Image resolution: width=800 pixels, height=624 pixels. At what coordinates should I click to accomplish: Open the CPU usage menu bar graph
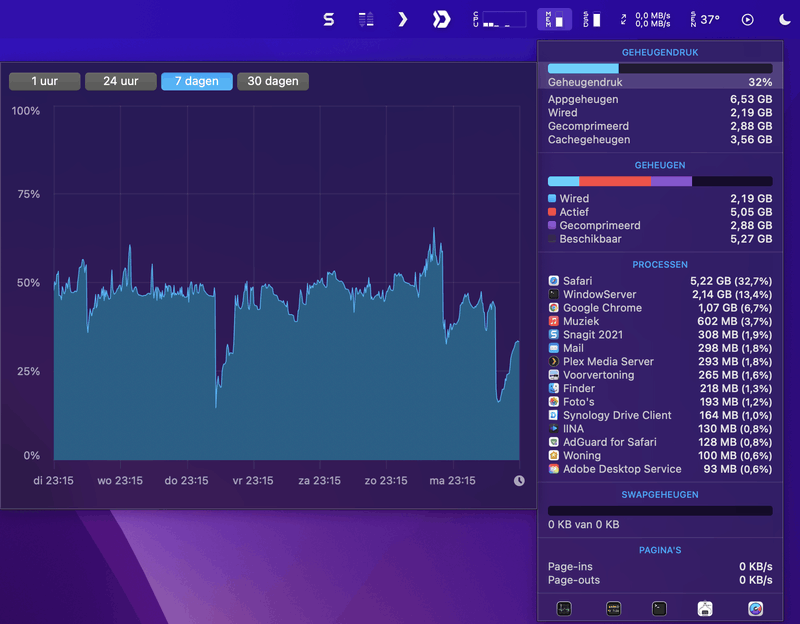[x=499, y=20]
